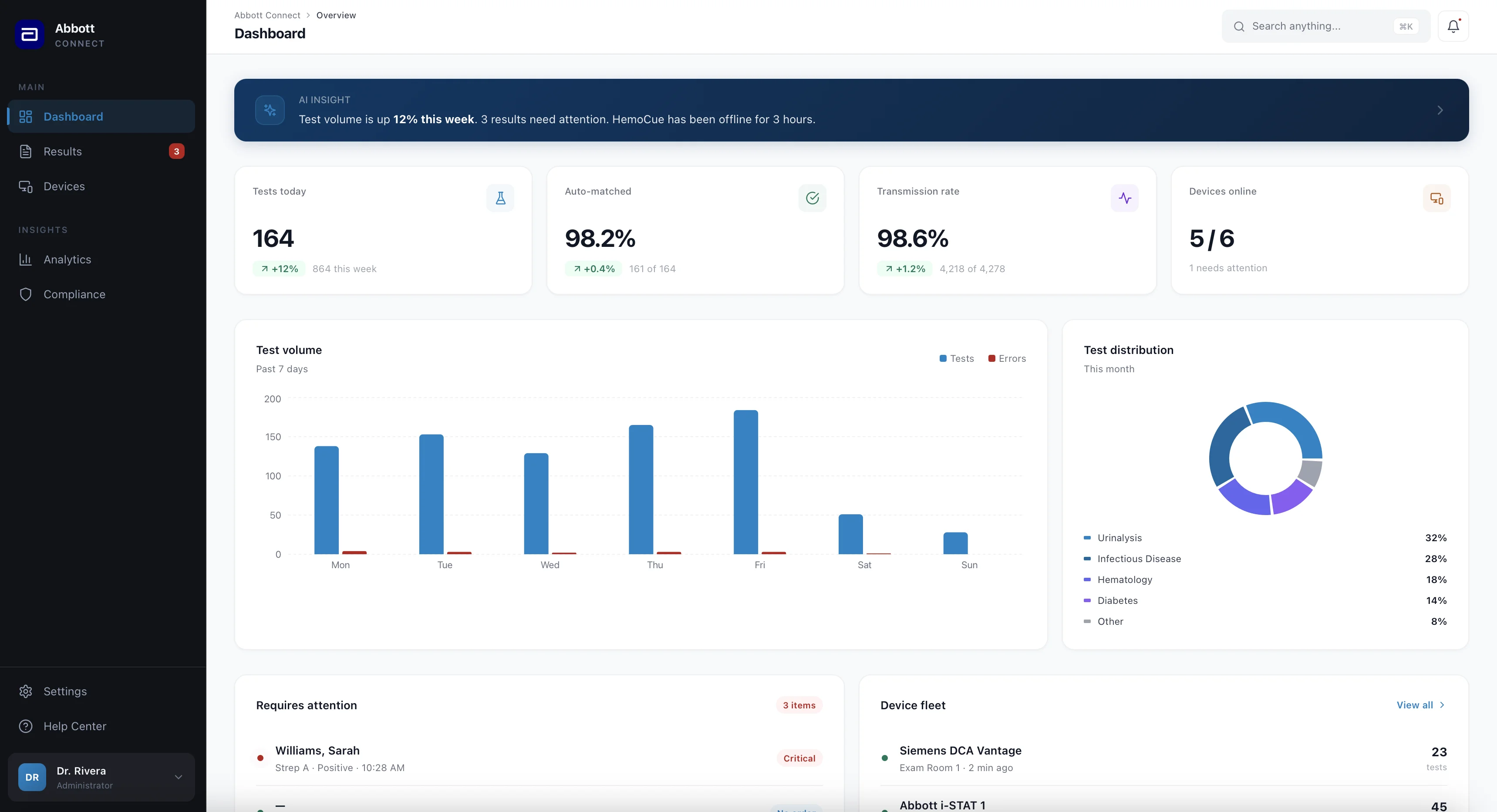Image resolution: width=1497 pixels, height=812 pixels.
Task: Click the Settings gear icon in sidebar
Action: coord(26,691)
